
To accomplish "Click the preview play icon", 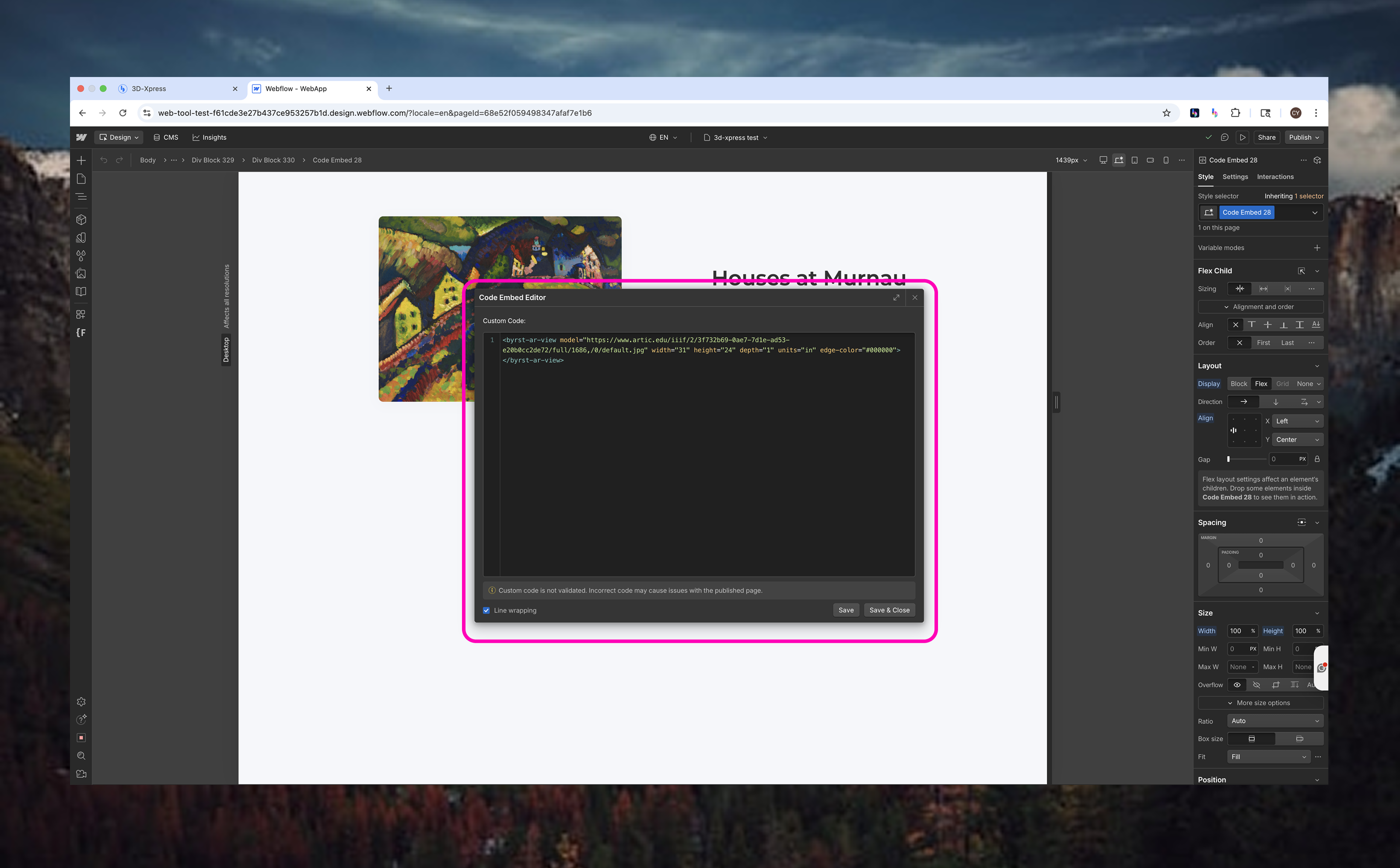I will pyautogui.click(x=1242, y=138).
